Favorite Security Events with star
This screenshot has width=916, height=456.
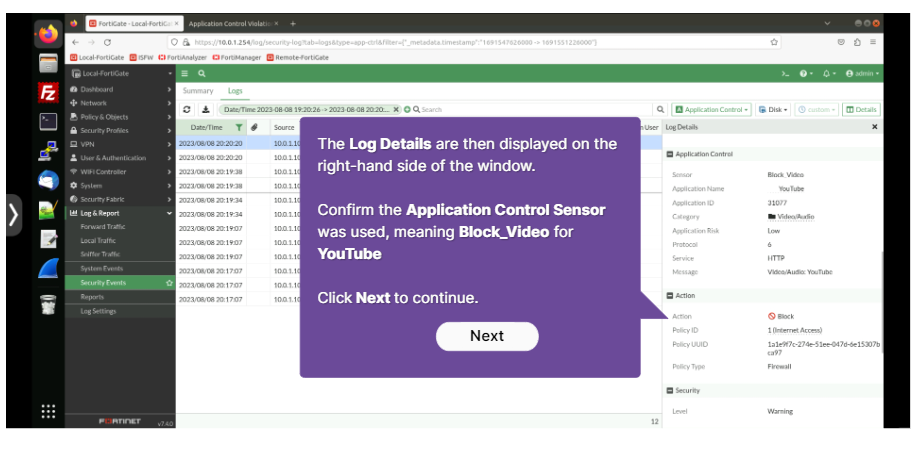[169, 283]
